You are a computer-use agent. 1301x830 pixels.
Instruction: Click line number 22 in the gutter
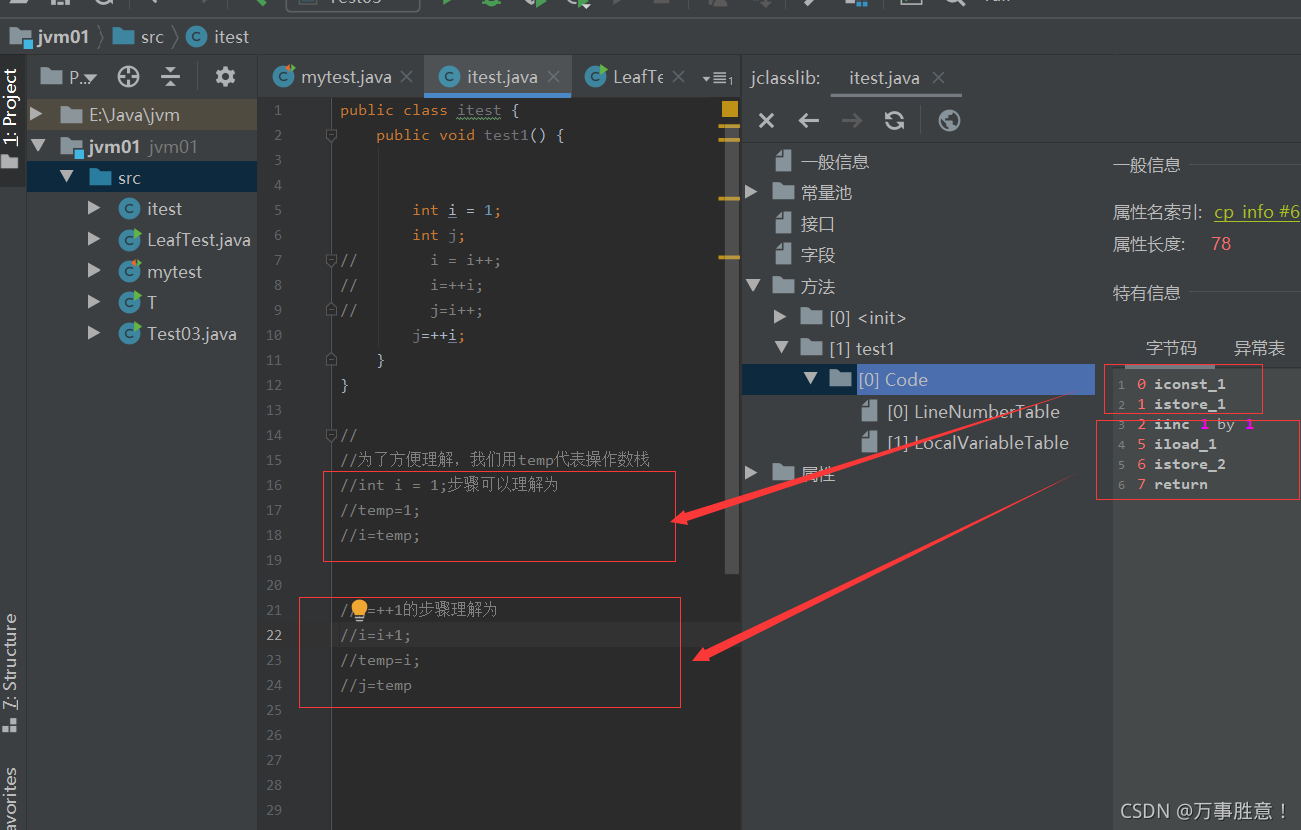click(x=275, y=635)
